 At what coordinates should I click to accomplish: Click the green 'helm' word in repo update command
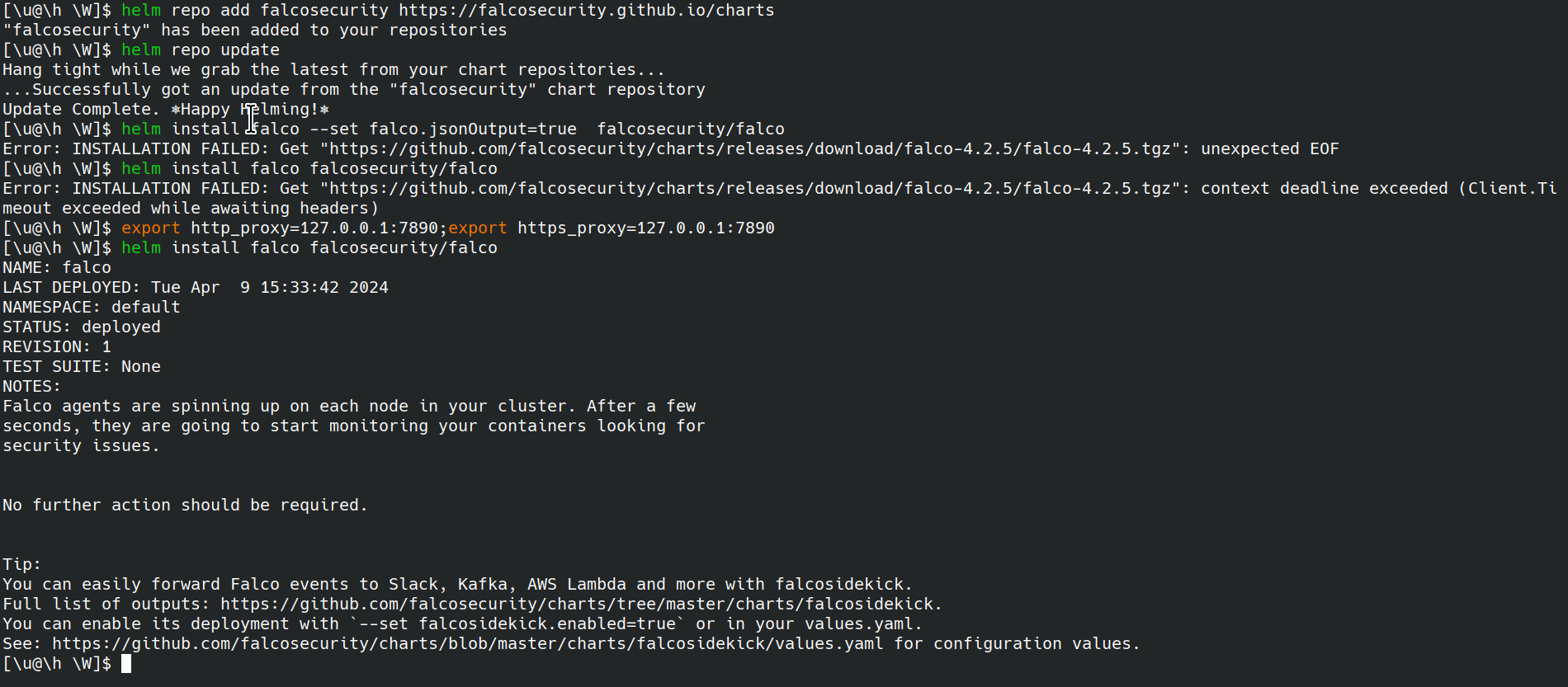[x=141, y=50]
